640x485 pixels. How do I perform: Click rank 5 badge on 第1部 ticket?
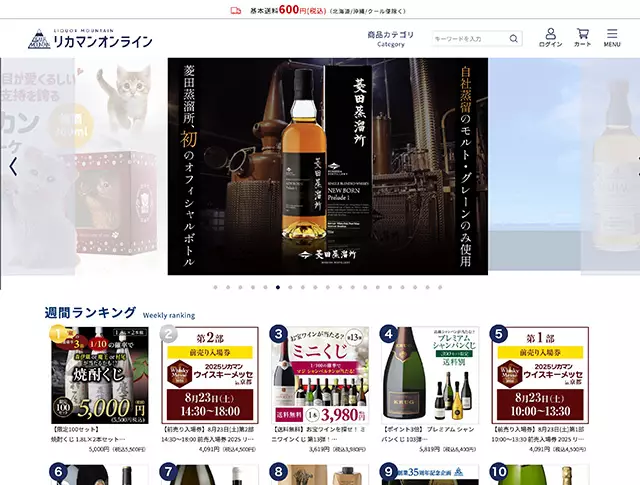pyautogui.click(x=498, y=334)
